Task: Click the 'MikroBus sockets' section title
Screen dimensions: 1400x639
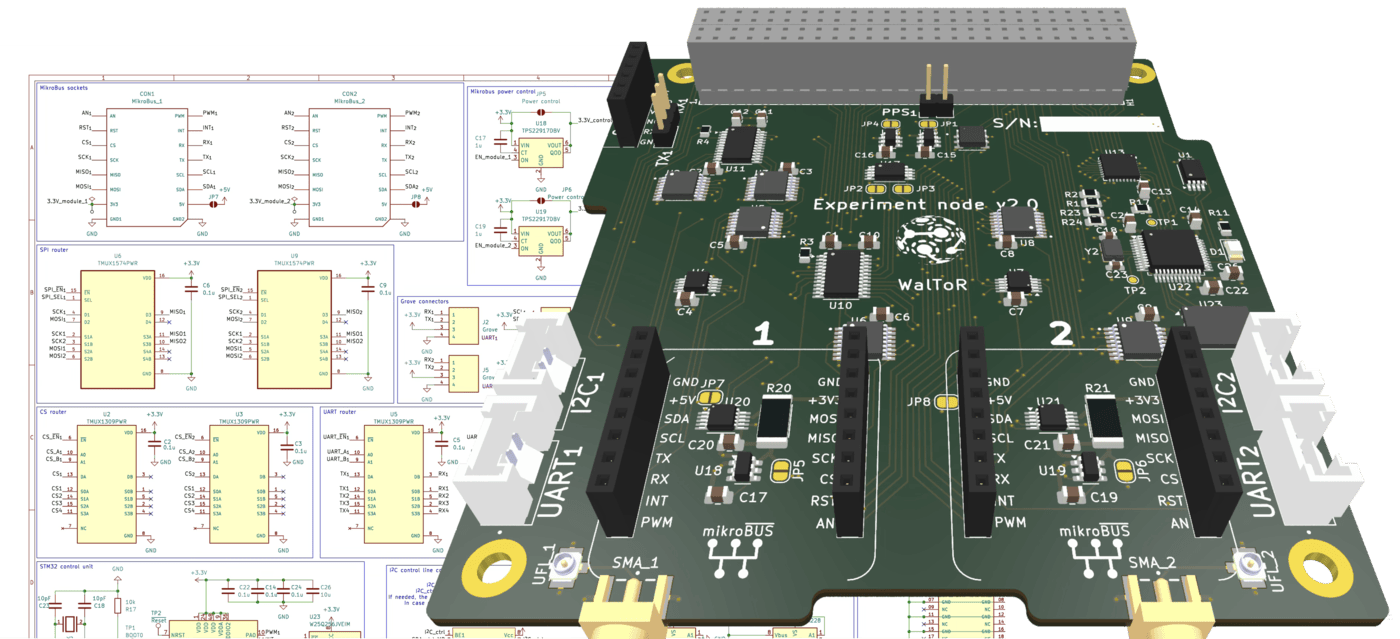Action: (64, 88)
